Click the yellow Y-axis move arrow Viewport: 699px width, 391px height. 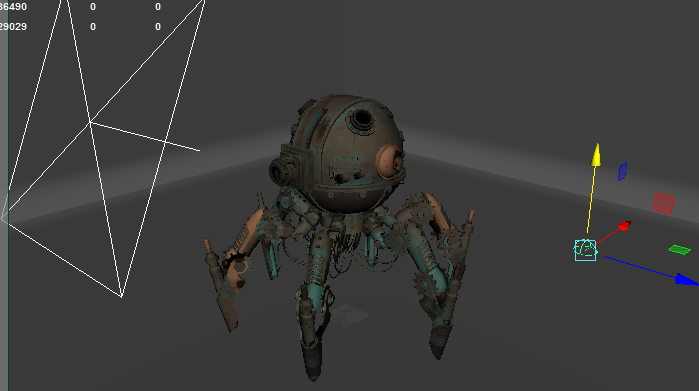(x=596, y=155)
